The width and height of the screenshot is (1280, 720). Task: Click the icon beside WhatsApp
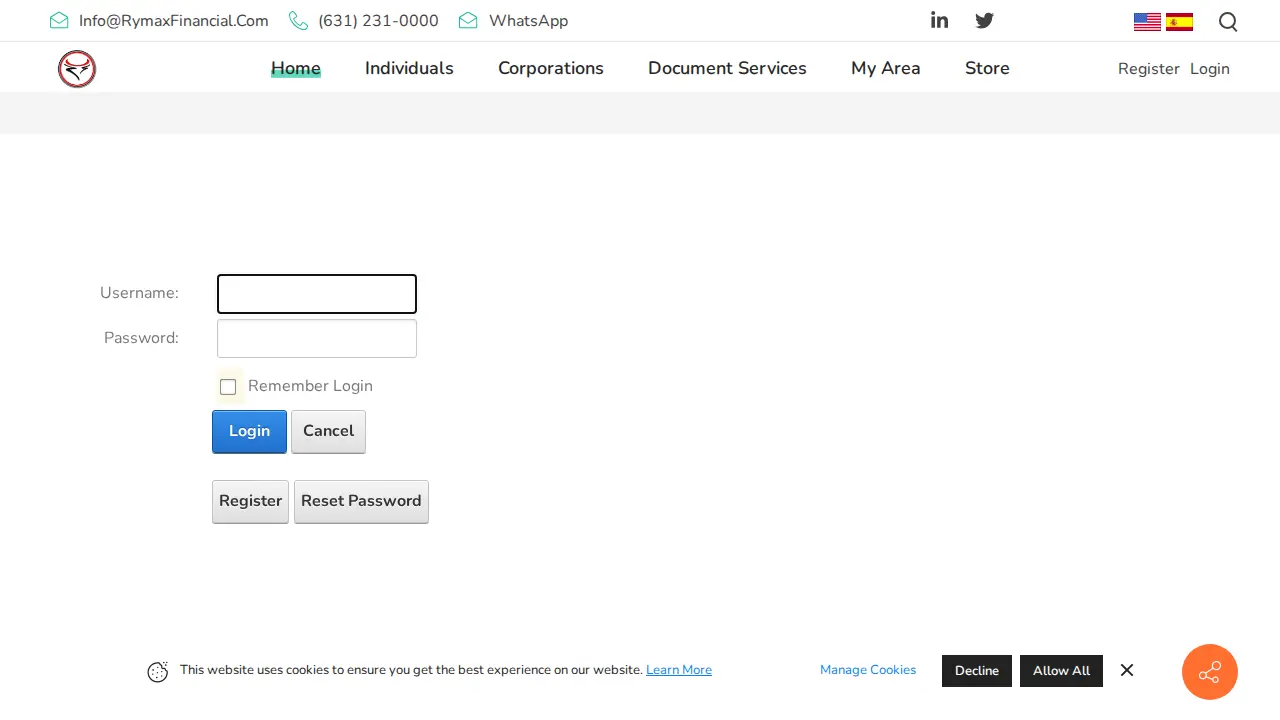tap(468, 21)
